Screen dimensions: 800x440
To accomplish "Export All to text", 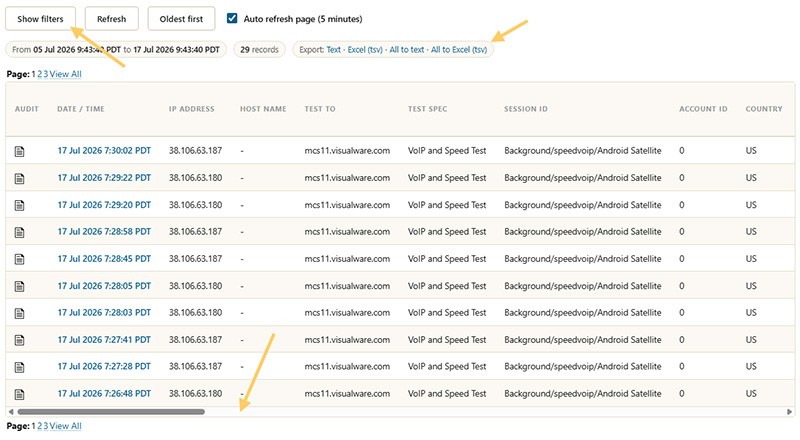I will [x=407, y=50].
